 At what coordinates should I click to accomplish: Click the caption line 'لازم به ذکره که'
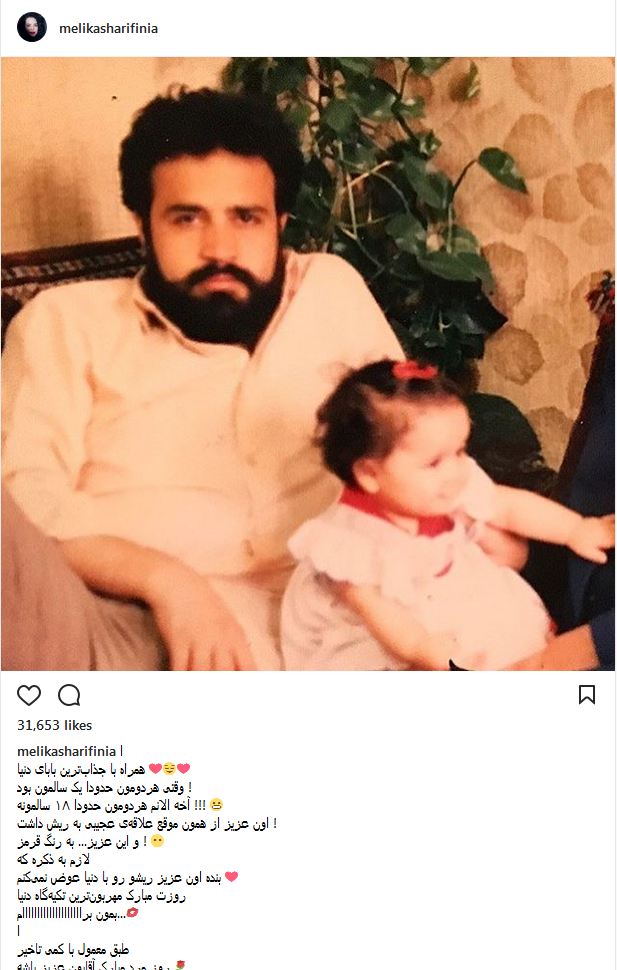click(53, 859)
